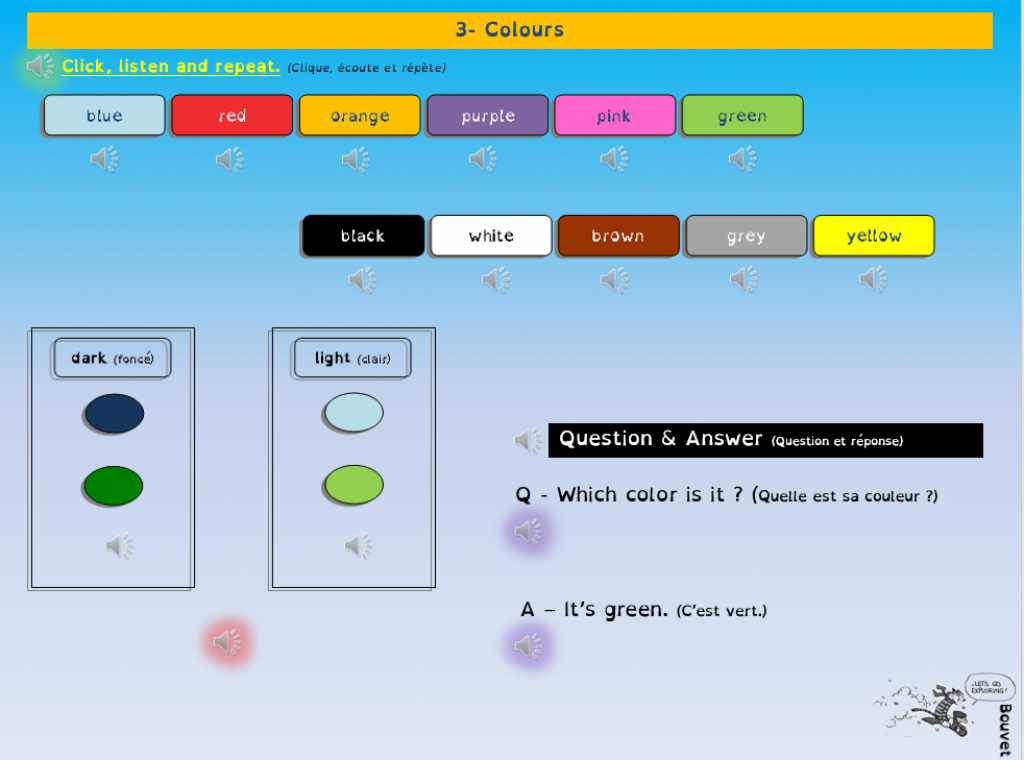Play sound in the light colours box
Image resolution: width=1024 pixels, height=760 pixels.
(x=358, y=546)
